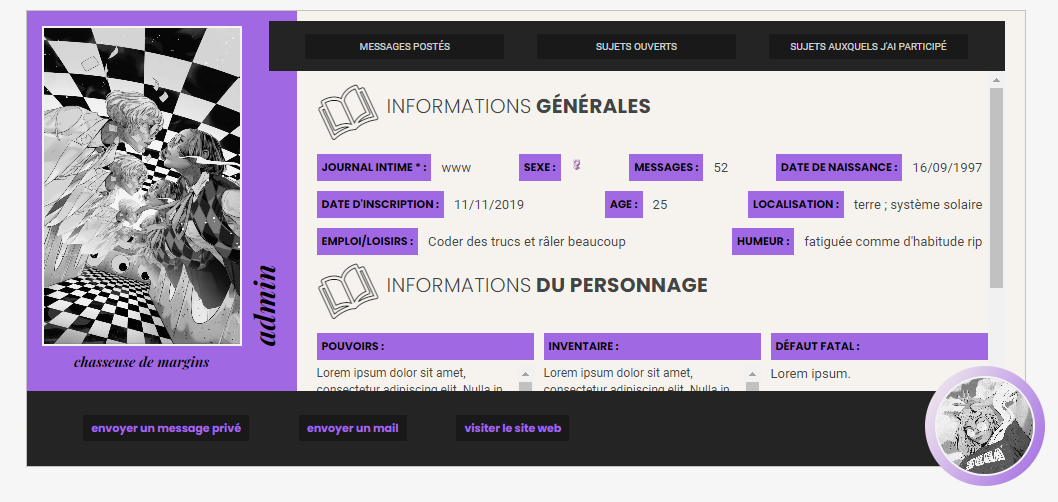Screen dimensions: 1058x502
Task: Click birth date value 16/09/1997
Action: 947,168
